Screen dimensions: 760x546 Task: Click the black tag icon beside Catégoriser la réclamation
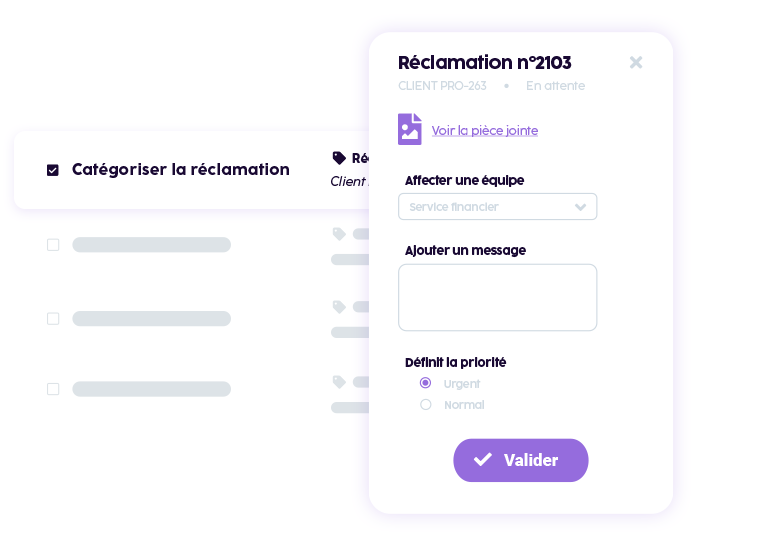pyautogui.click(x=339, y=158)
